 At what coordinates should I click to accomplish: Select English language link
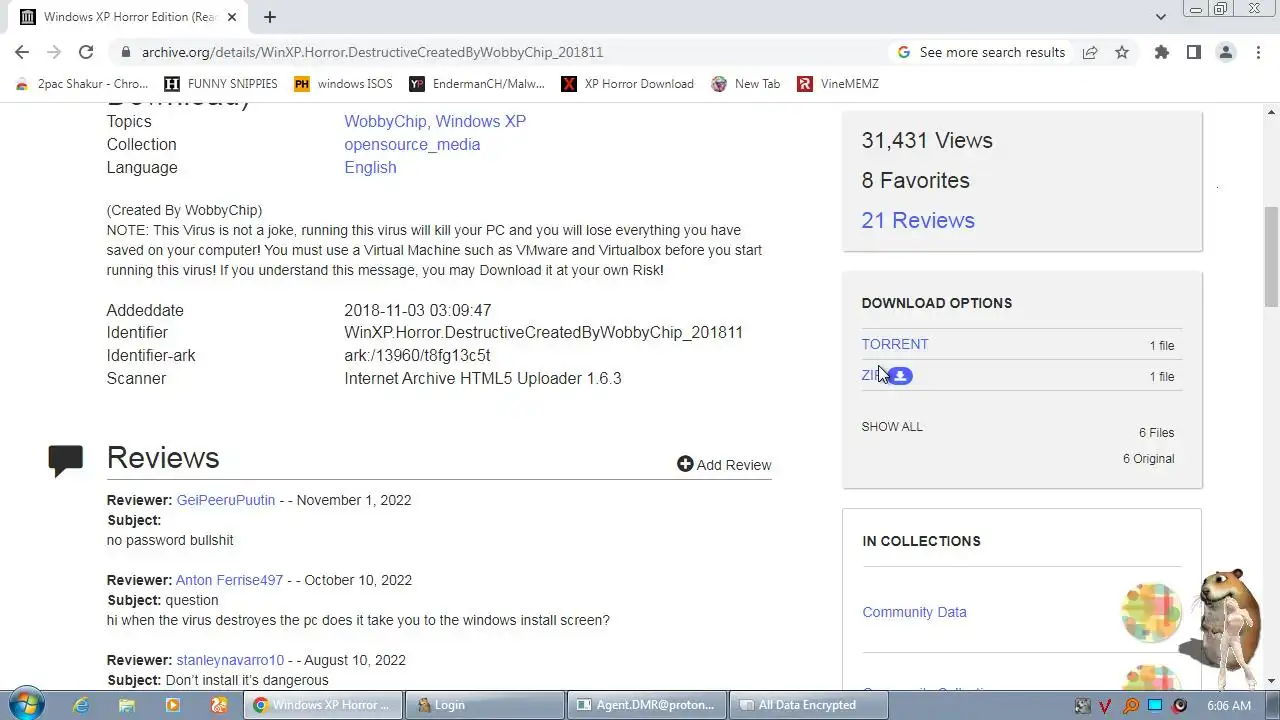click(x=370, y=167)
